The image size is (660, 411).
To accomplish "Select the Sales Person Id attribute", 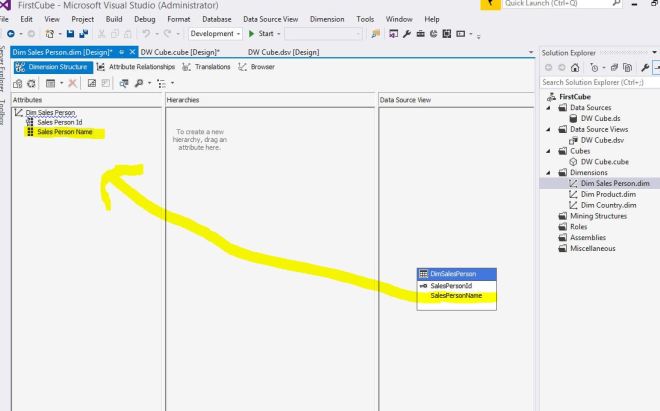I will pos(59,121).
